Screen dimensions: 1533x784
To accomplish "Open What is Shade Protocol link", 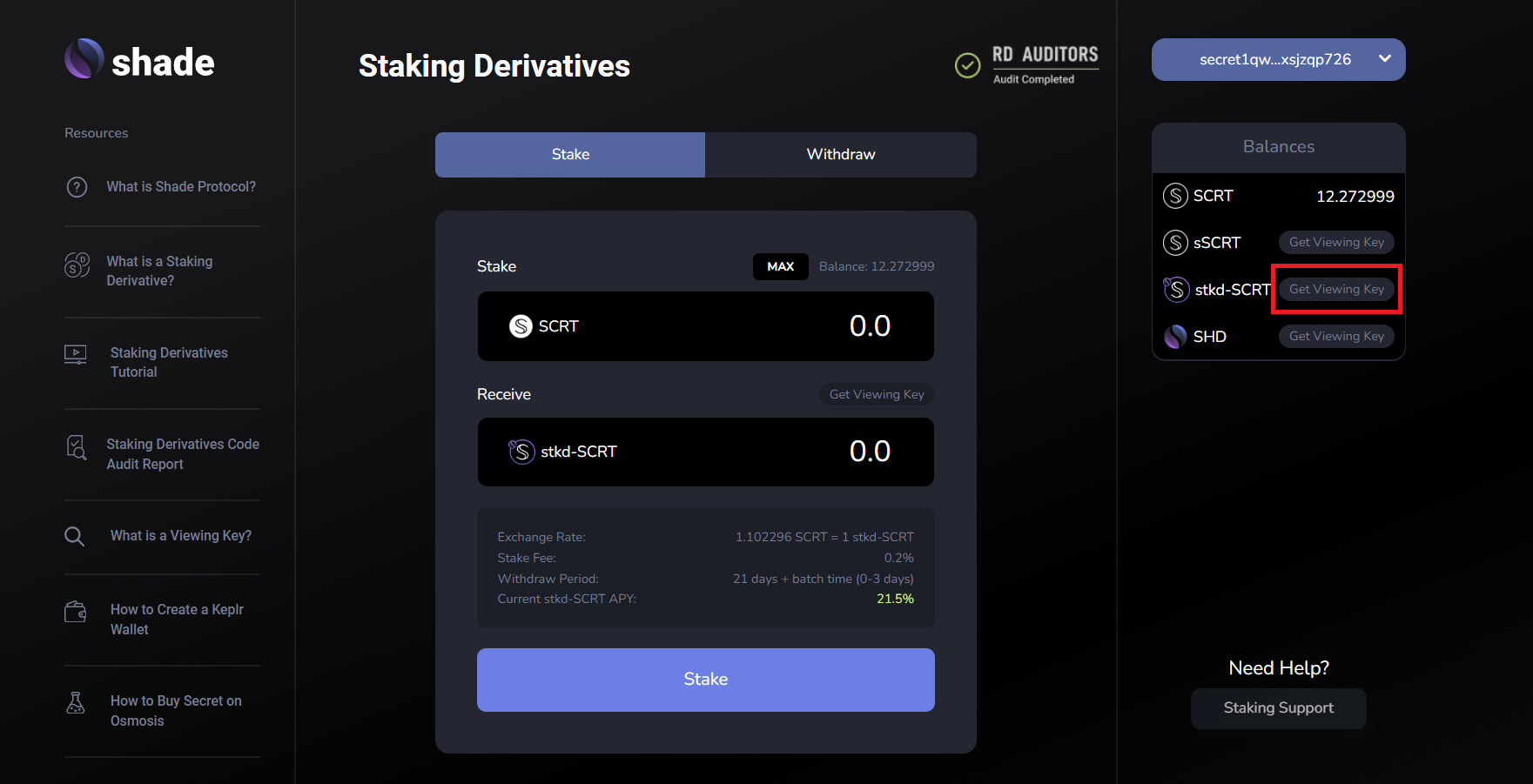I will tap(181, 187).
